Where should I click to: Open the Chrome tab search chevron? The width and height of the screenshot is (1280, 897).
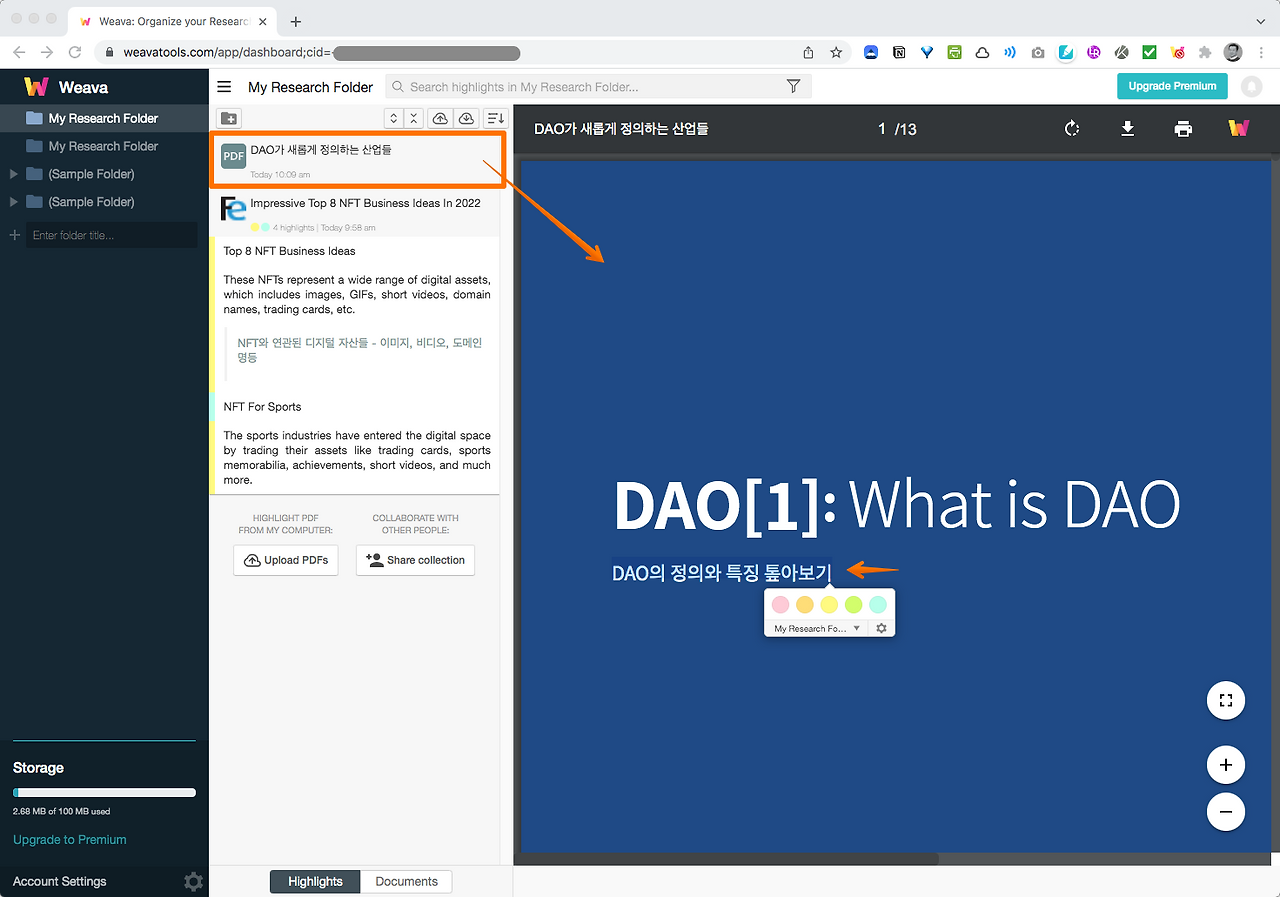tap(1260, 21)
